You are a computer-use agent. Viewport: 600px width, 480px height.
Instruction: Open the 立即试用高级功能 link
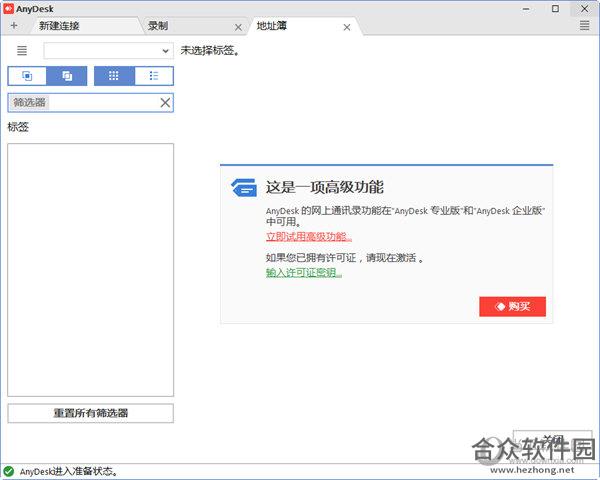(308, 237)
